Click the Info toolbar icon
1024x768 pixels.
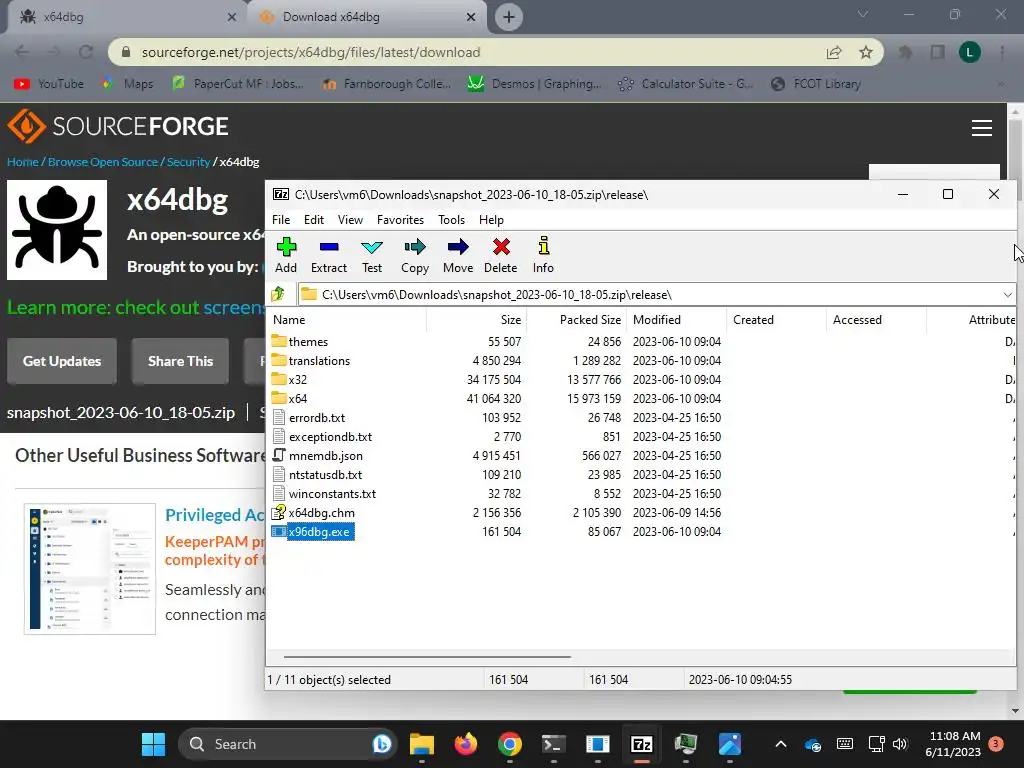(543, 255)
